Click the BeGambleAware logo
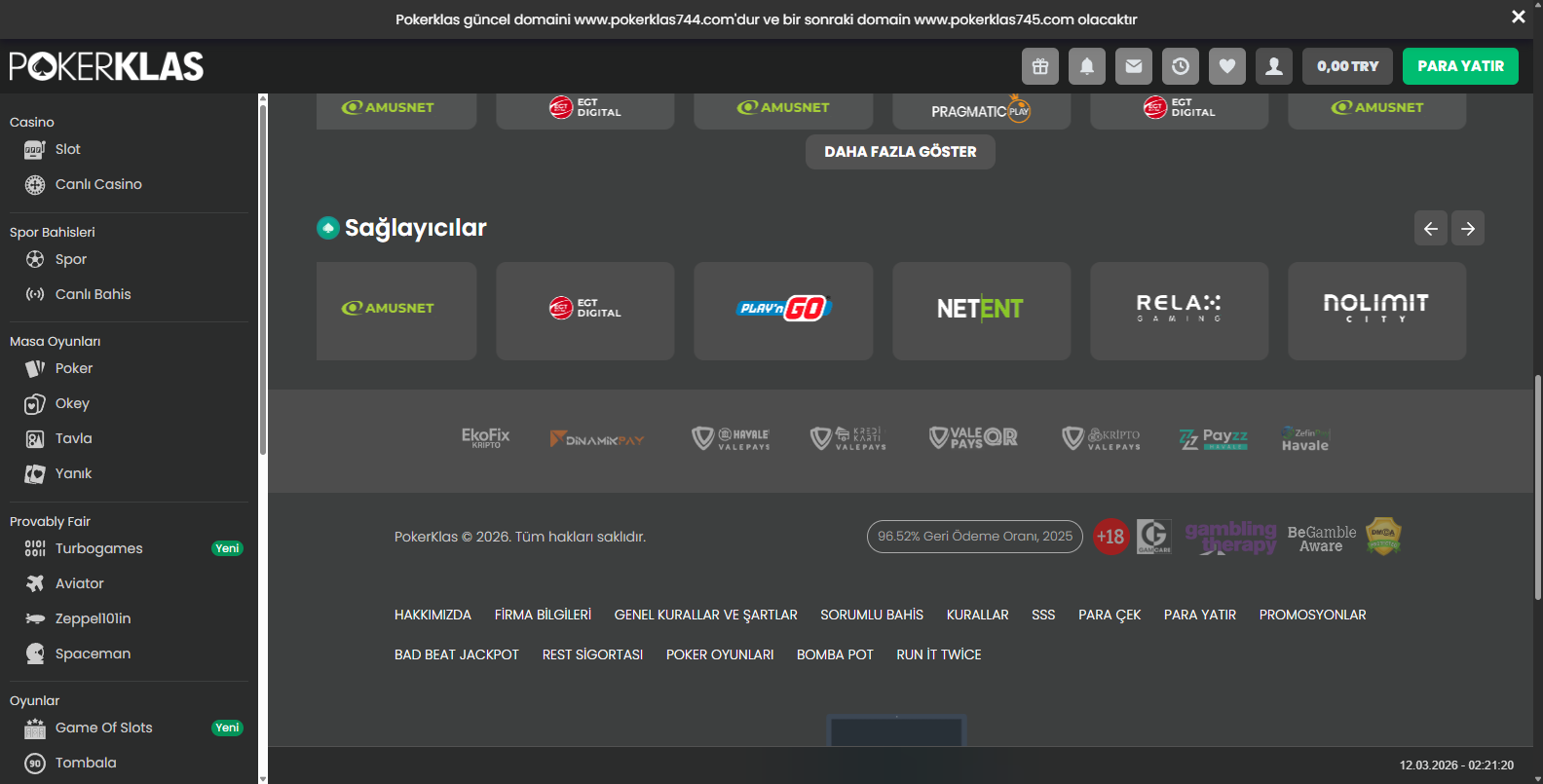Image resolution: width=1543 pixels, height=784 pixels. point(1322,539)
